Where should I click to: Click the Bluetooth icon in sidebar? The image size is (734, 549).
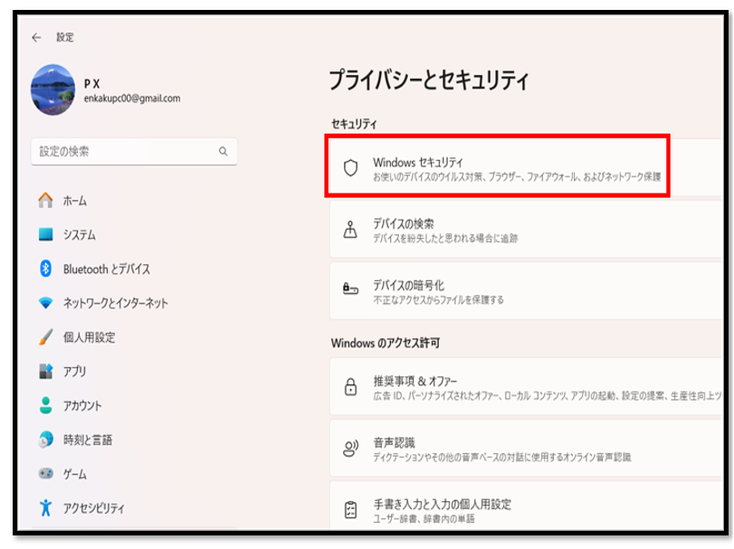point(45,269)
